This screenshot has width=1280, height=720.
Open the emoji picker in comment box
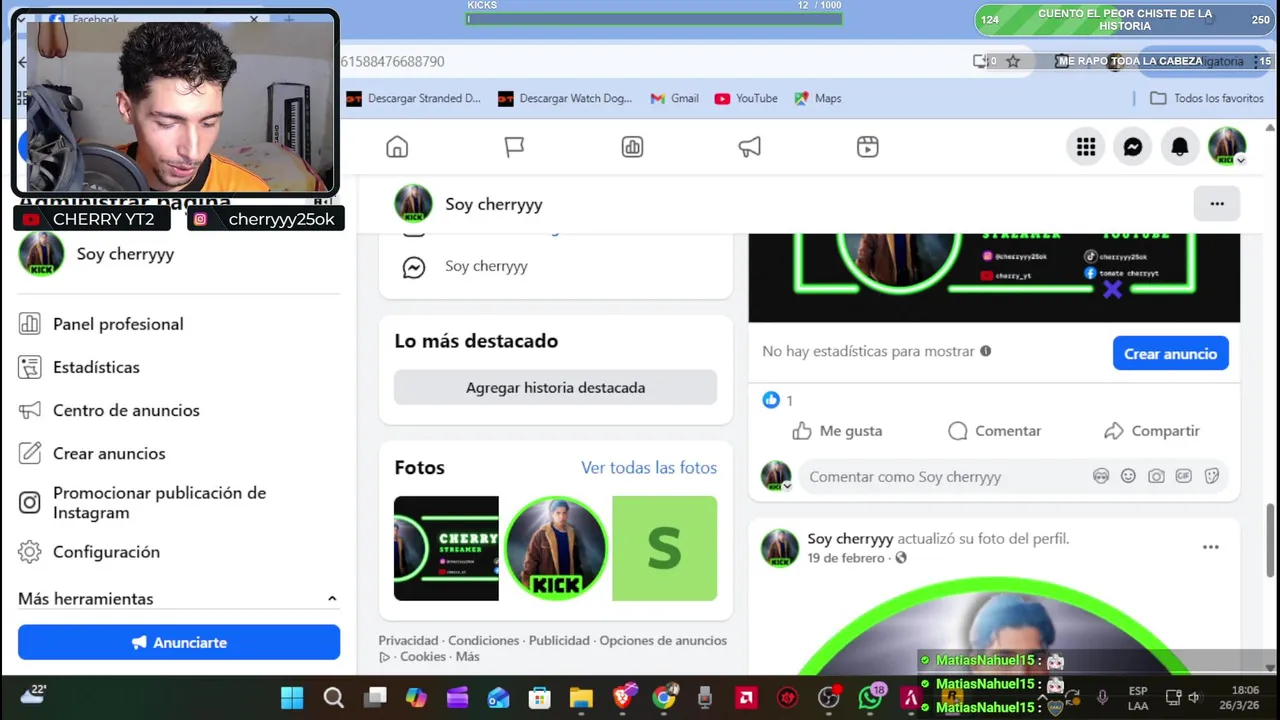click(1128, 476)
